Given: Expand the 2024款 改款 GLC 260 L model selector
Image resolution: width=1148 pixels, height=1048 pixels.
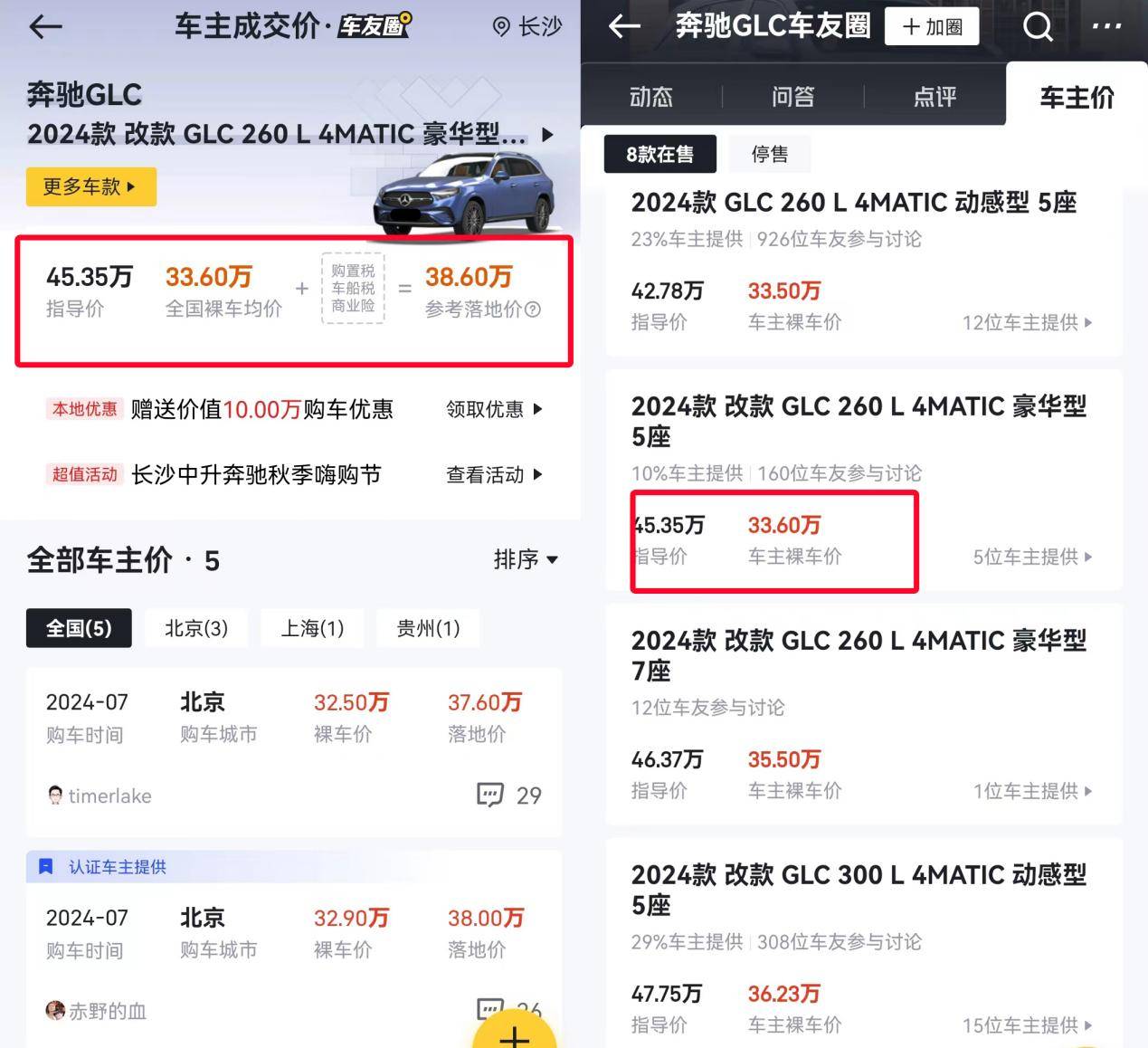Looking at the screenshot, I should [547, 135].
